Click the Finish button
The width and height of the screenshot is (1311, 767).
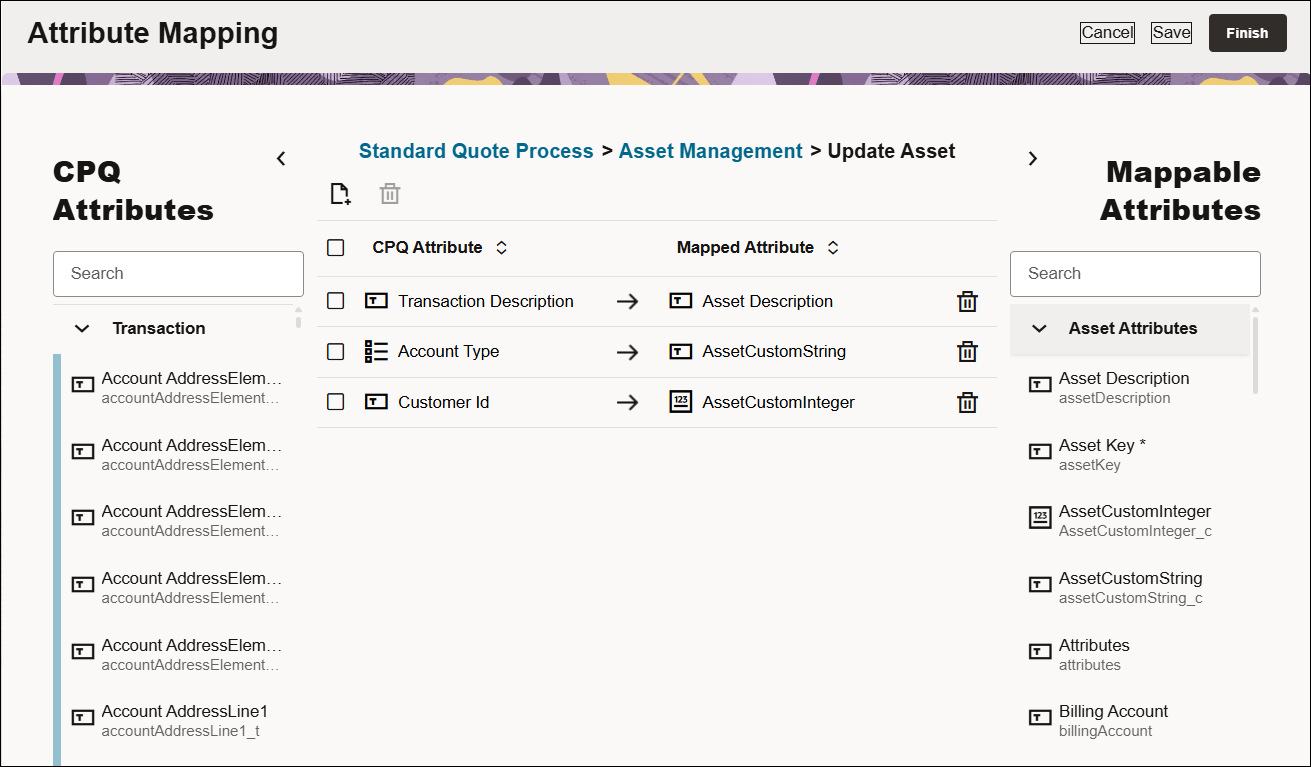pos(1247,32)
